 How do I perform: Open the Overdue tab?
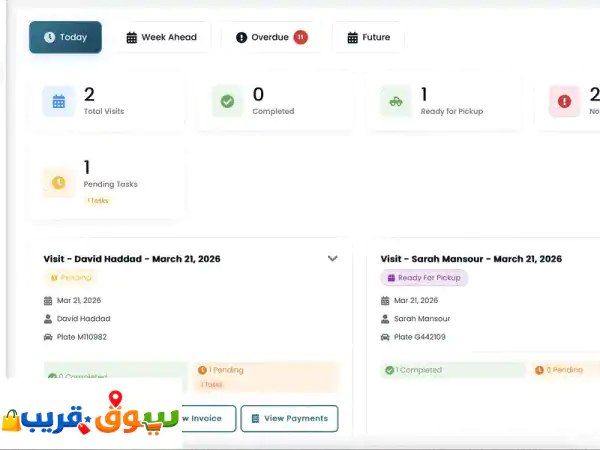[x=272, y=37]
